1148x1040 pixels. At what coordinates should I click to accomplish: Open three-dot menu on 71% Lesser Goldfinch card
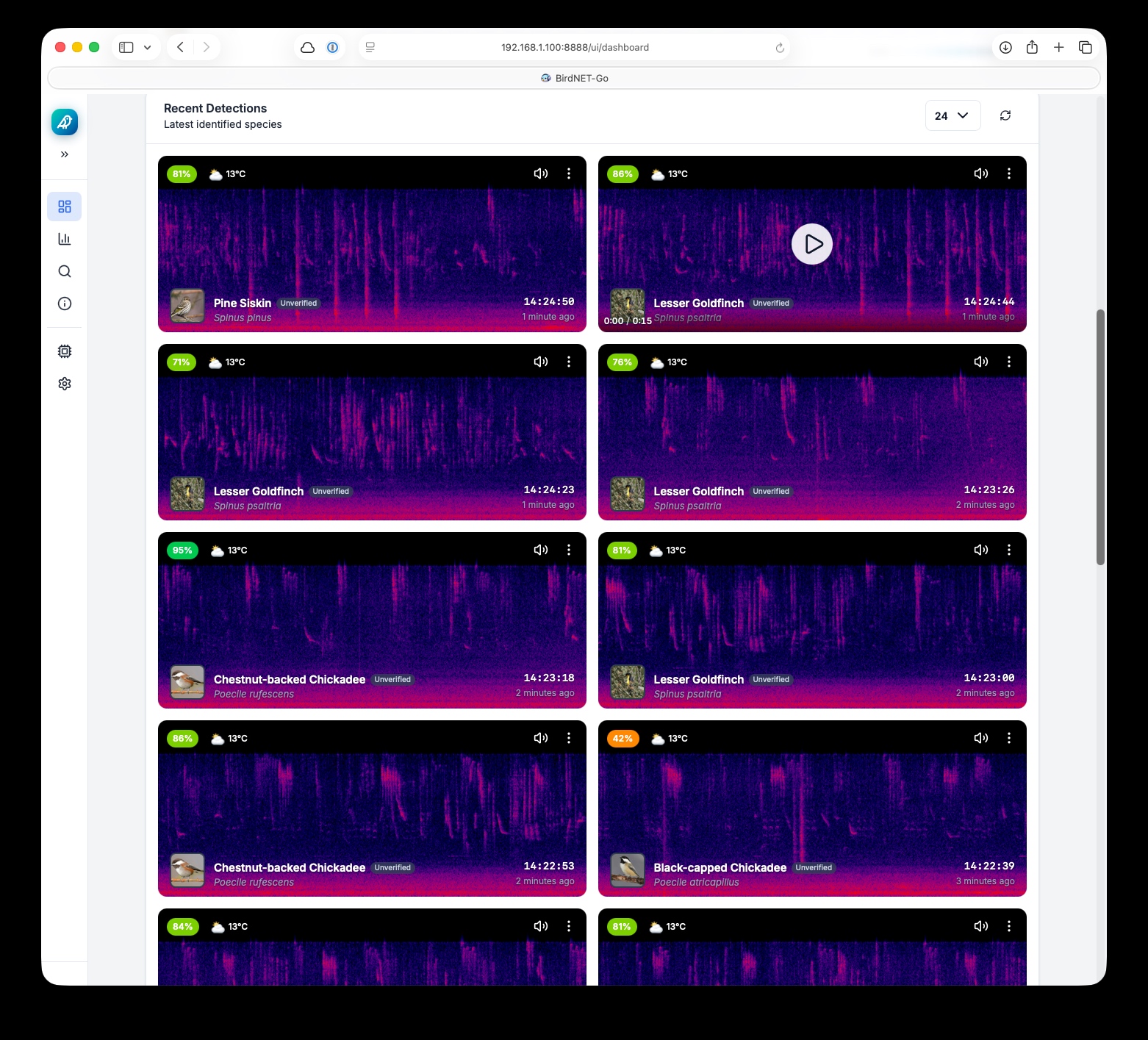pyautogui.click(x=568, y=362)
